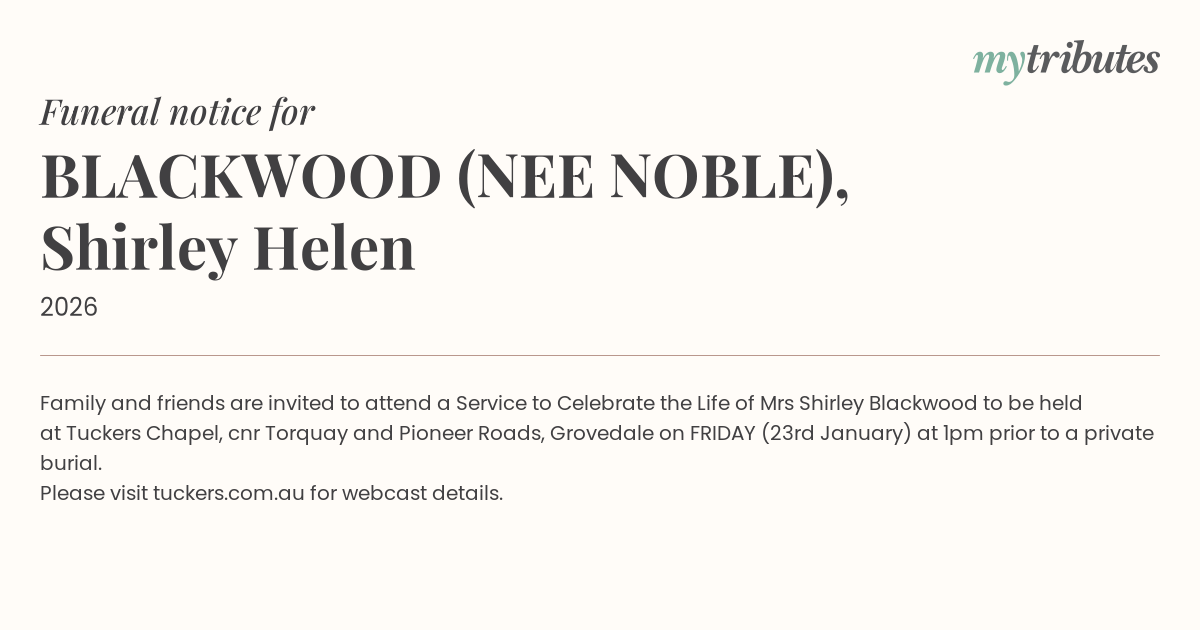1200x630 pixels.
Task: Click the green "my" part of logo
Action: click(998, 62)
